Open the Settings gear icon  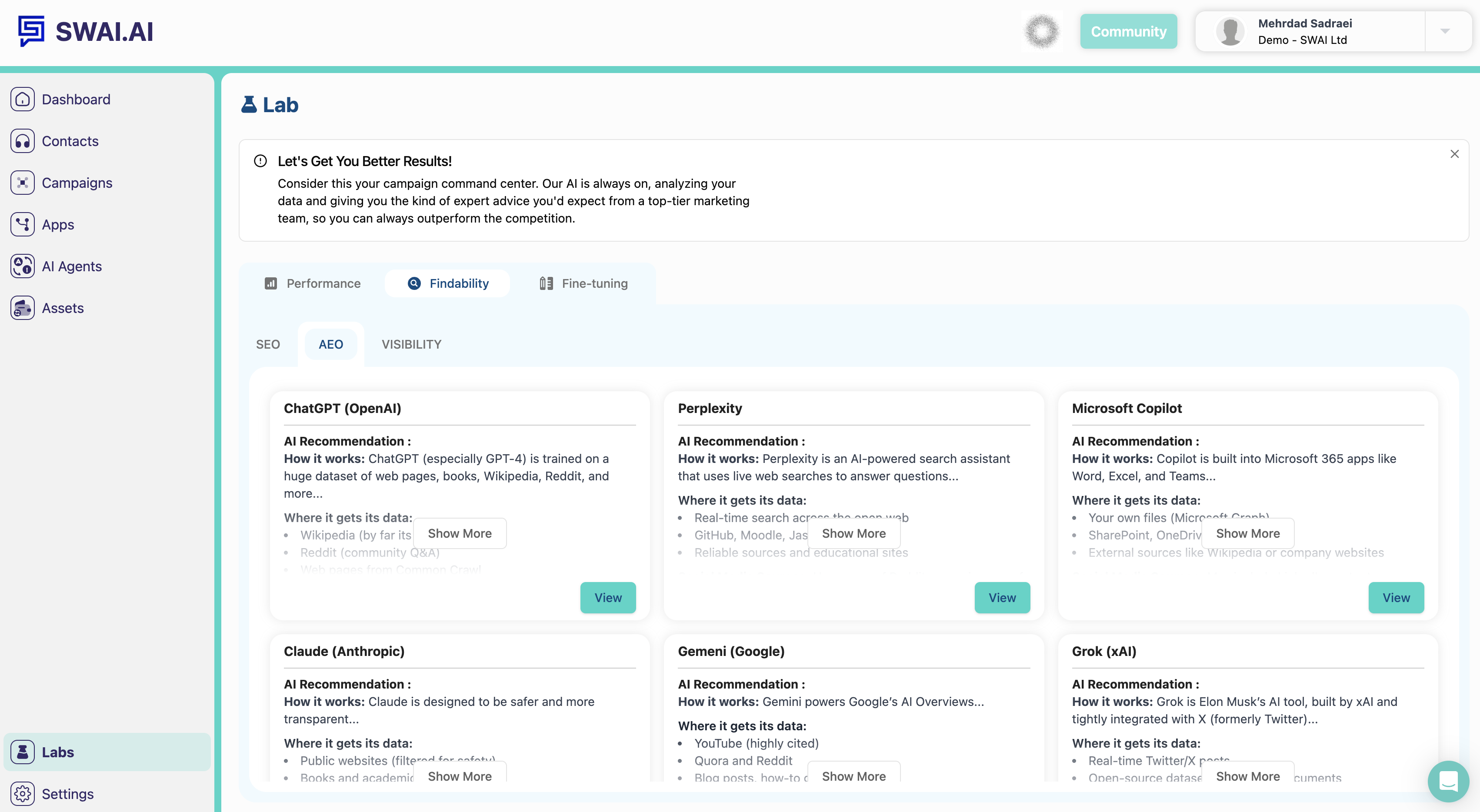point(23,794)
